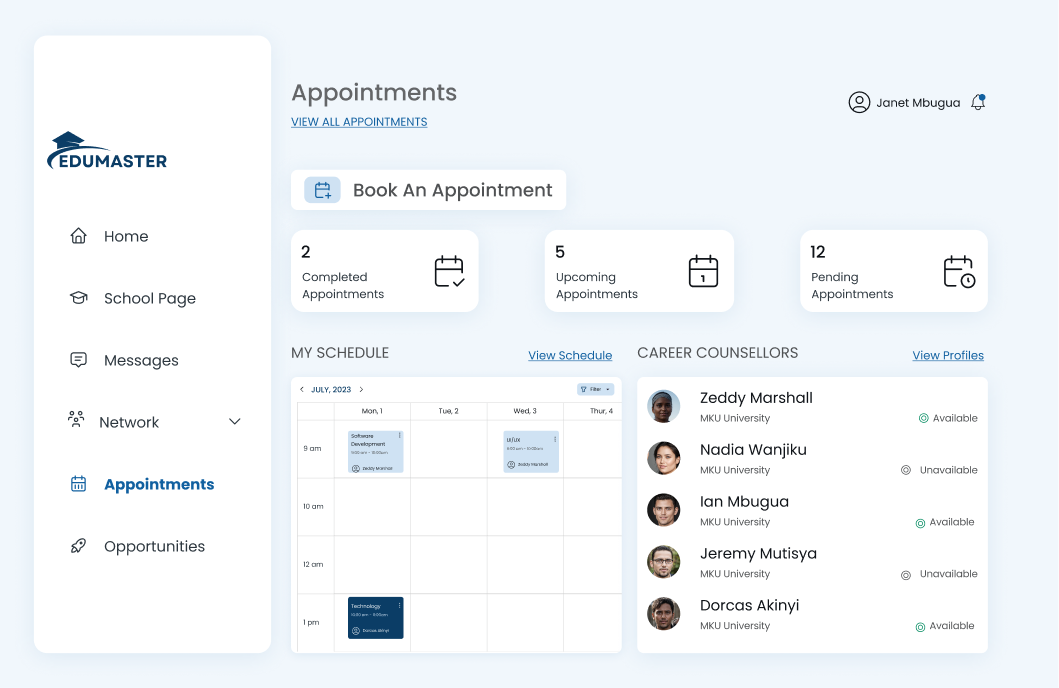Click the EduMaster logo
The height and width of the screenshot is (688, 1059).
pos(106,150)
